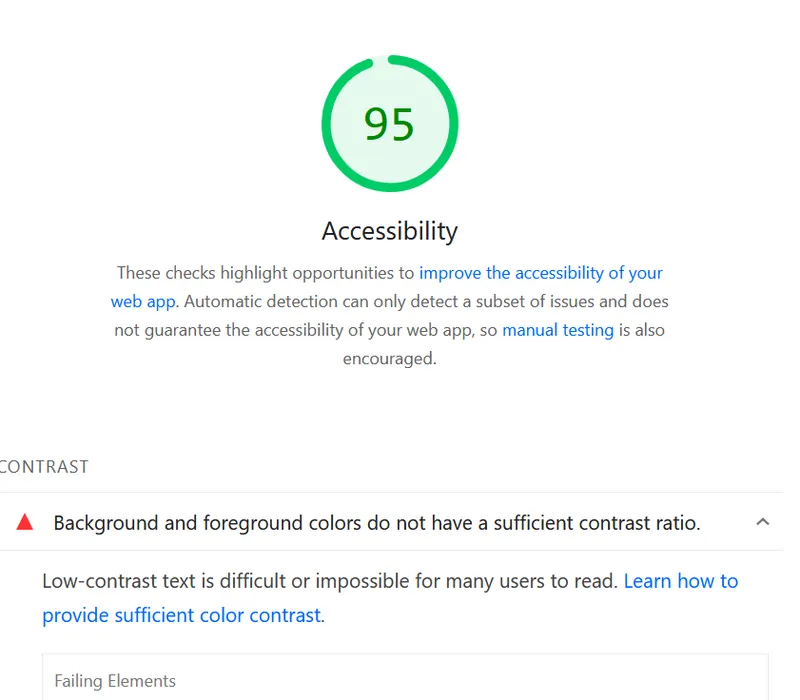Select the Failing Elements table header
Image resolution: width=800 pixels, height=700 pixels.
pyautogui.click(x=116, y=681)
